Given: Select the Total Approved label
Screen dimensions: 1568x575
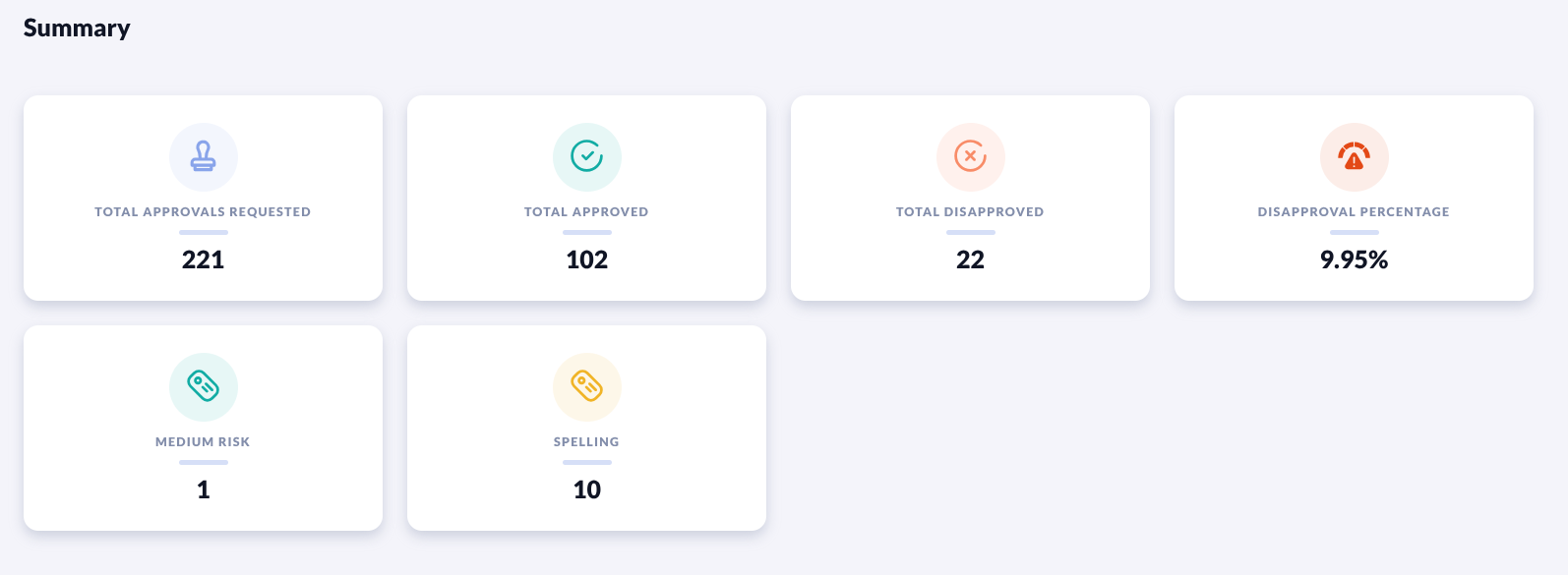Looking at the screenshot, I should point(586,212).
